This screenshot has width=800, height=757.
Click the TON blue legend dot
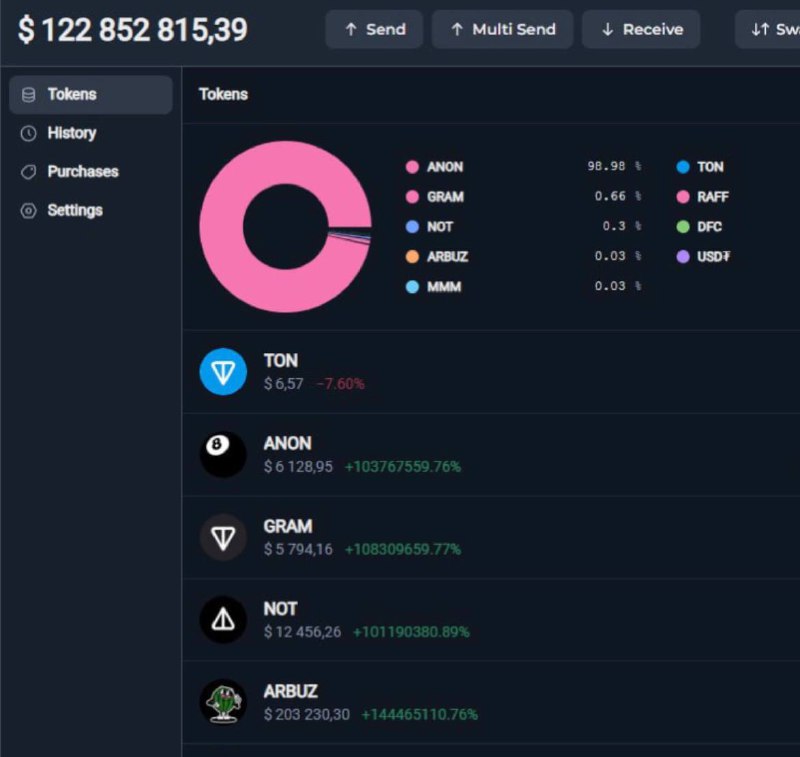coord(683,167)
